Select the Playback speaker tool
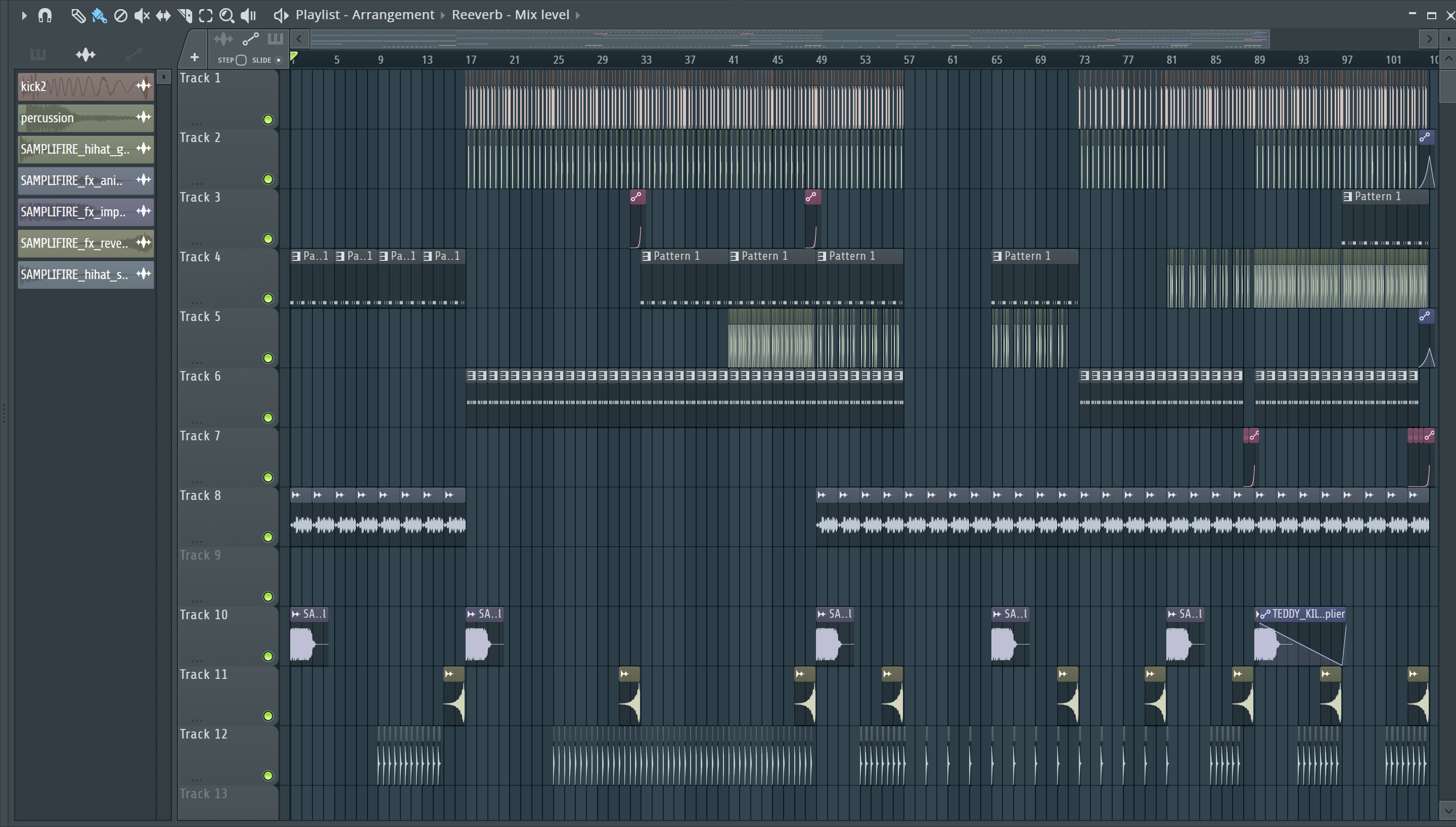This screenshot has height=827, width=1456. 248,15
